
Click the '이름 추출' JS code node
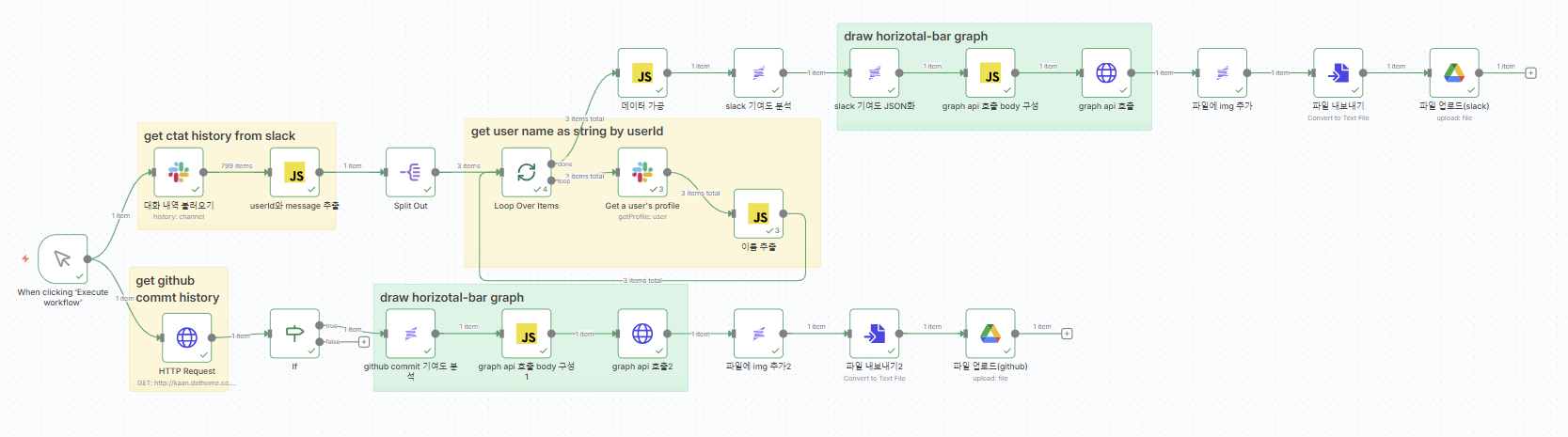tap(758, 214)
